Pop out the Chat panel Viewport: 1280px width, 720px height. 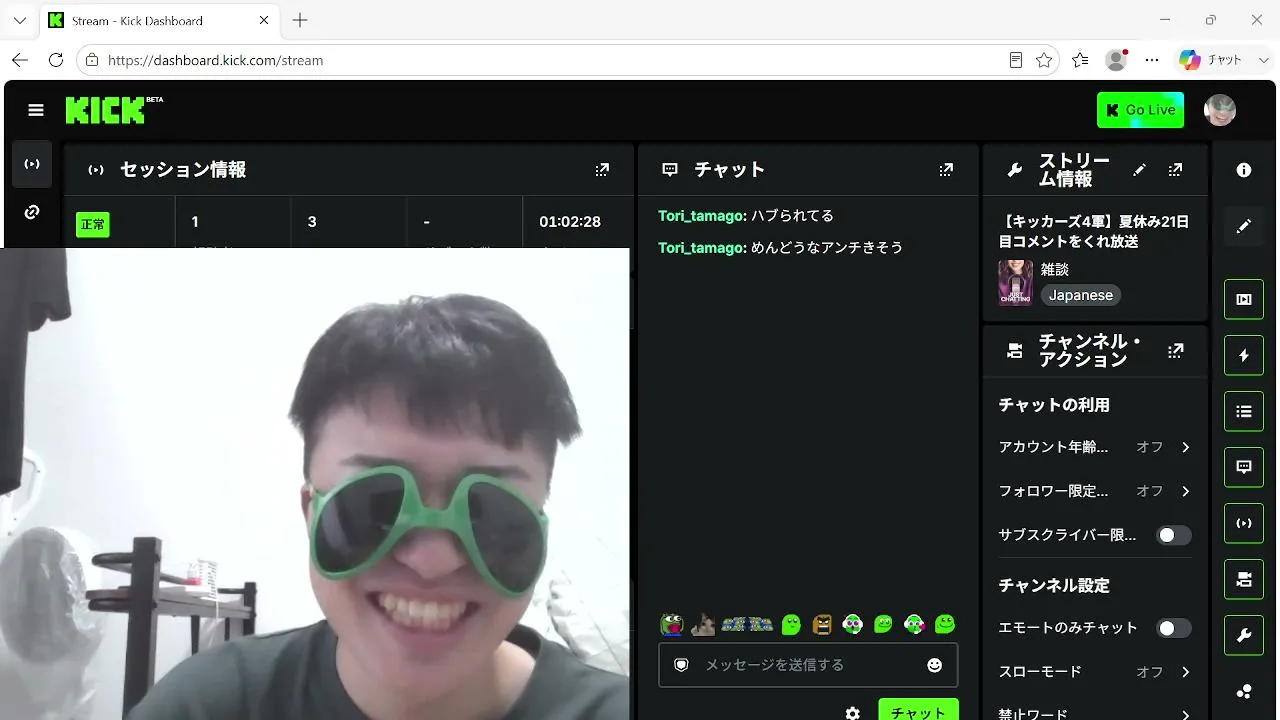tap(946, 170)
